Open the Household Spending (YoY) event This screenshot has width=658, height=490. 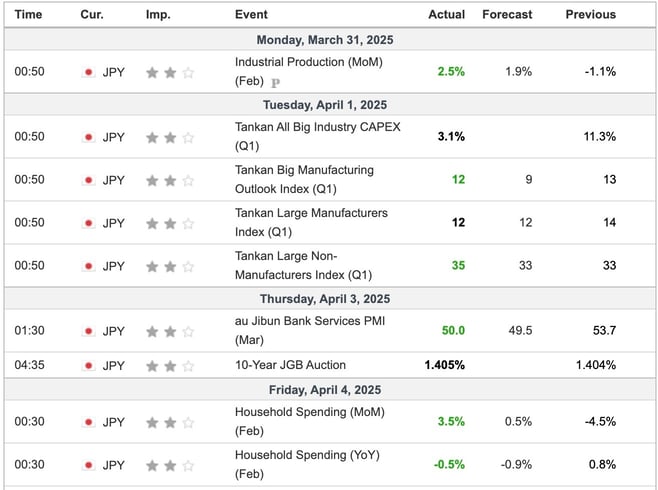307,464
